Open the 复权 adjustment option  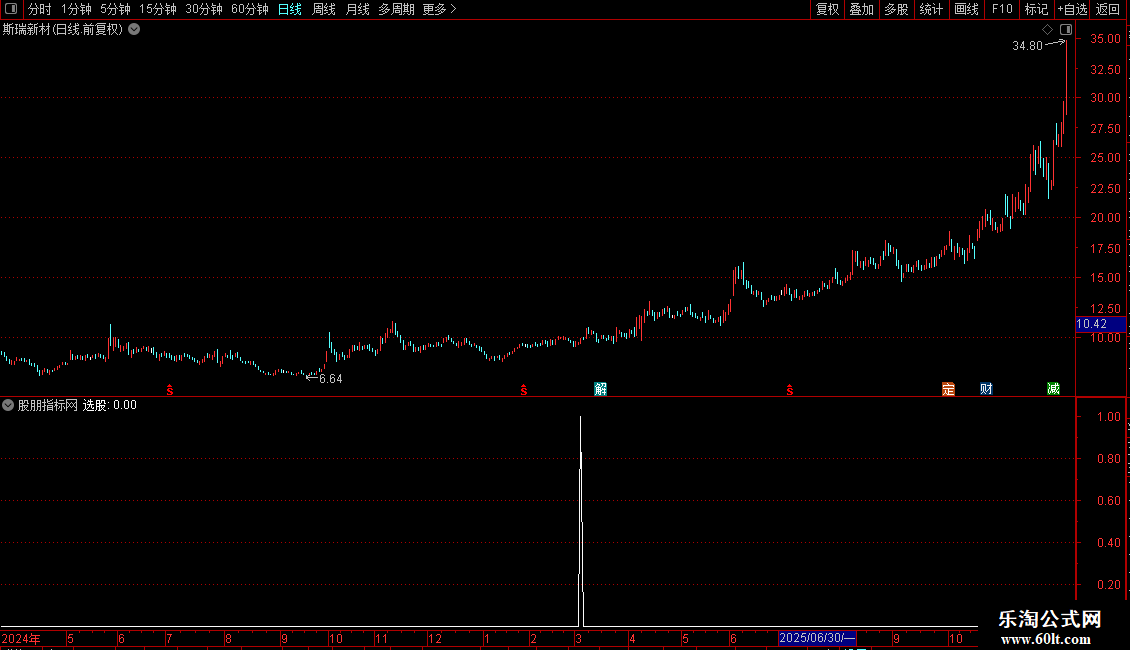pyautogui.click(x=827, y=9)
